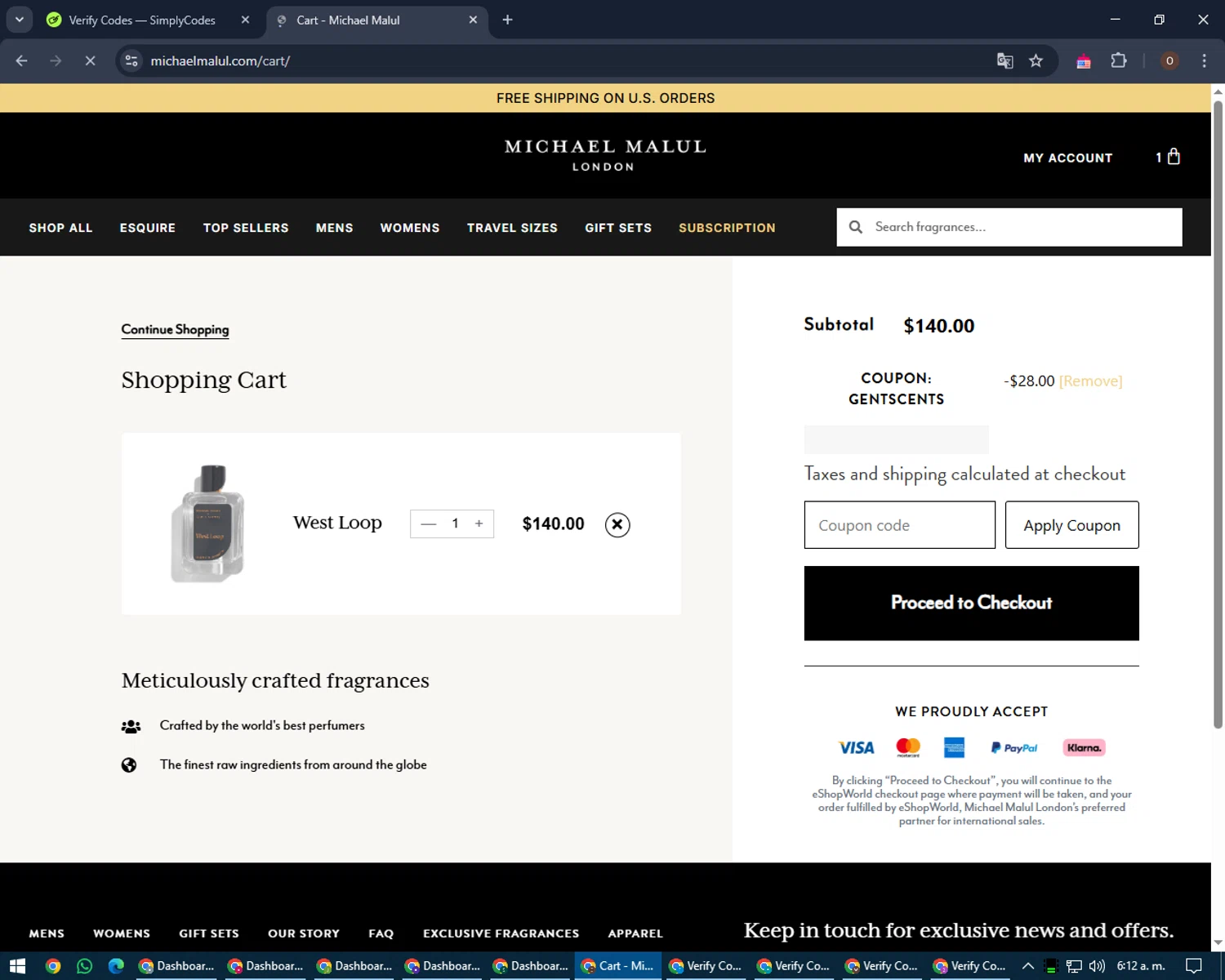The image size is (1225, 980).
Task: Click the network icon in tray
Action: click(1074, 966)
